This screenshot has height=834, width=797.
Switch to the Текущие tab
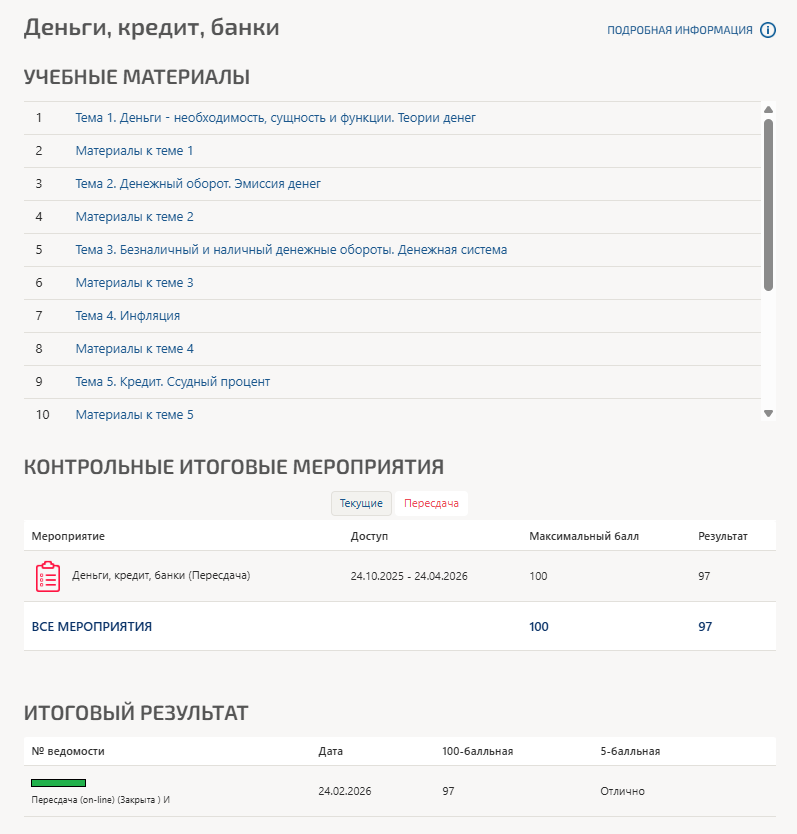(361, 504)
